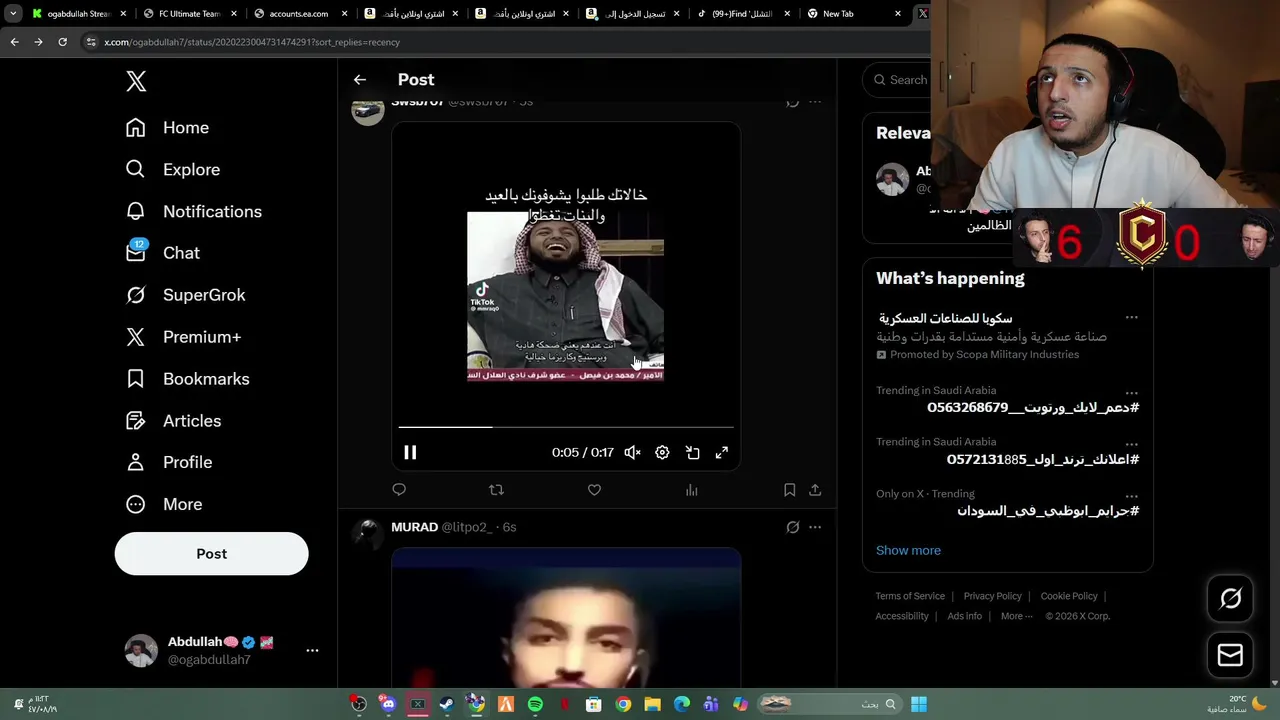Open the floating Grok button

click(x=1230, y=598)
